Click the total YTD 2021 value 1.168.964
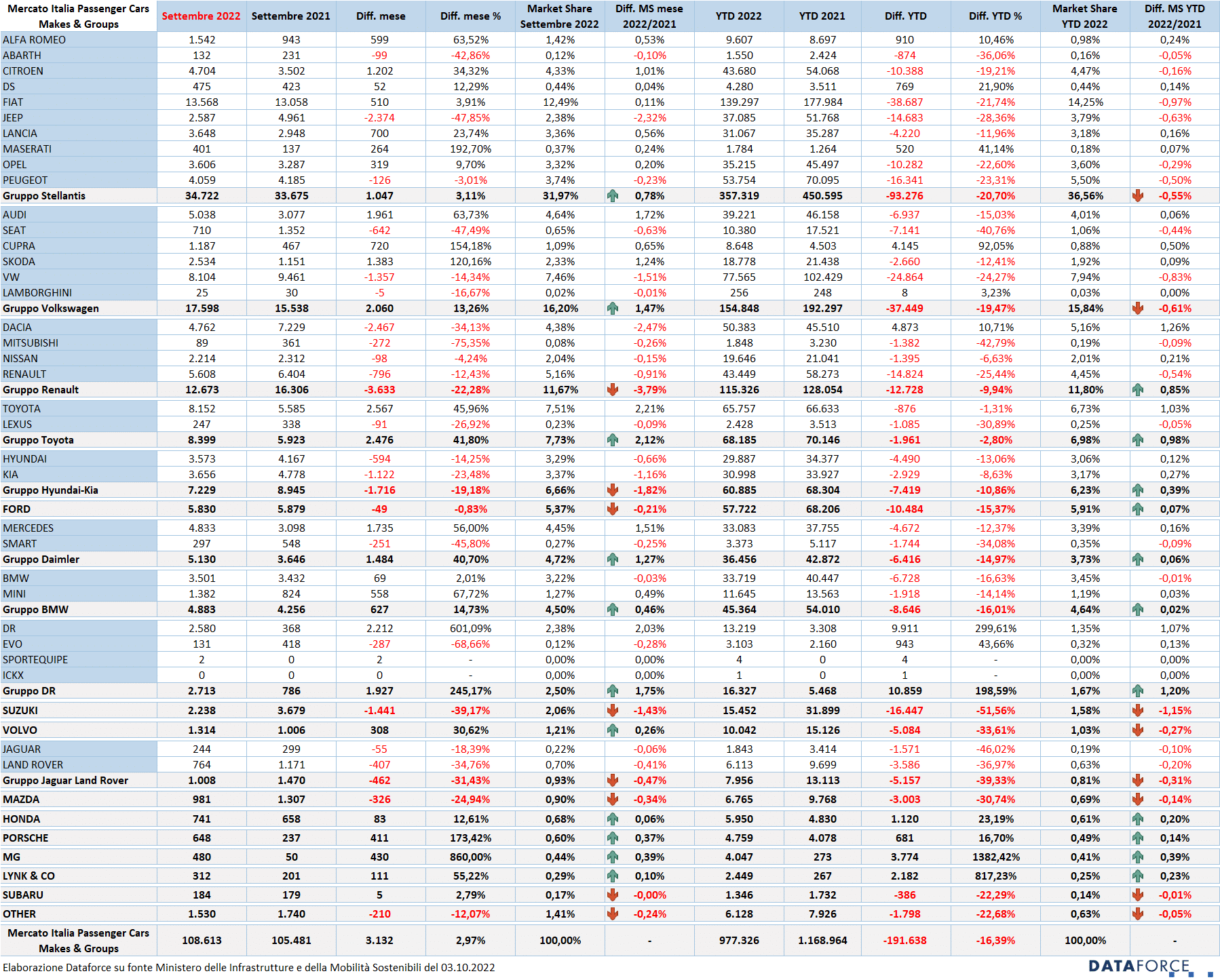 pyautogui.click(x=822, y=941)
